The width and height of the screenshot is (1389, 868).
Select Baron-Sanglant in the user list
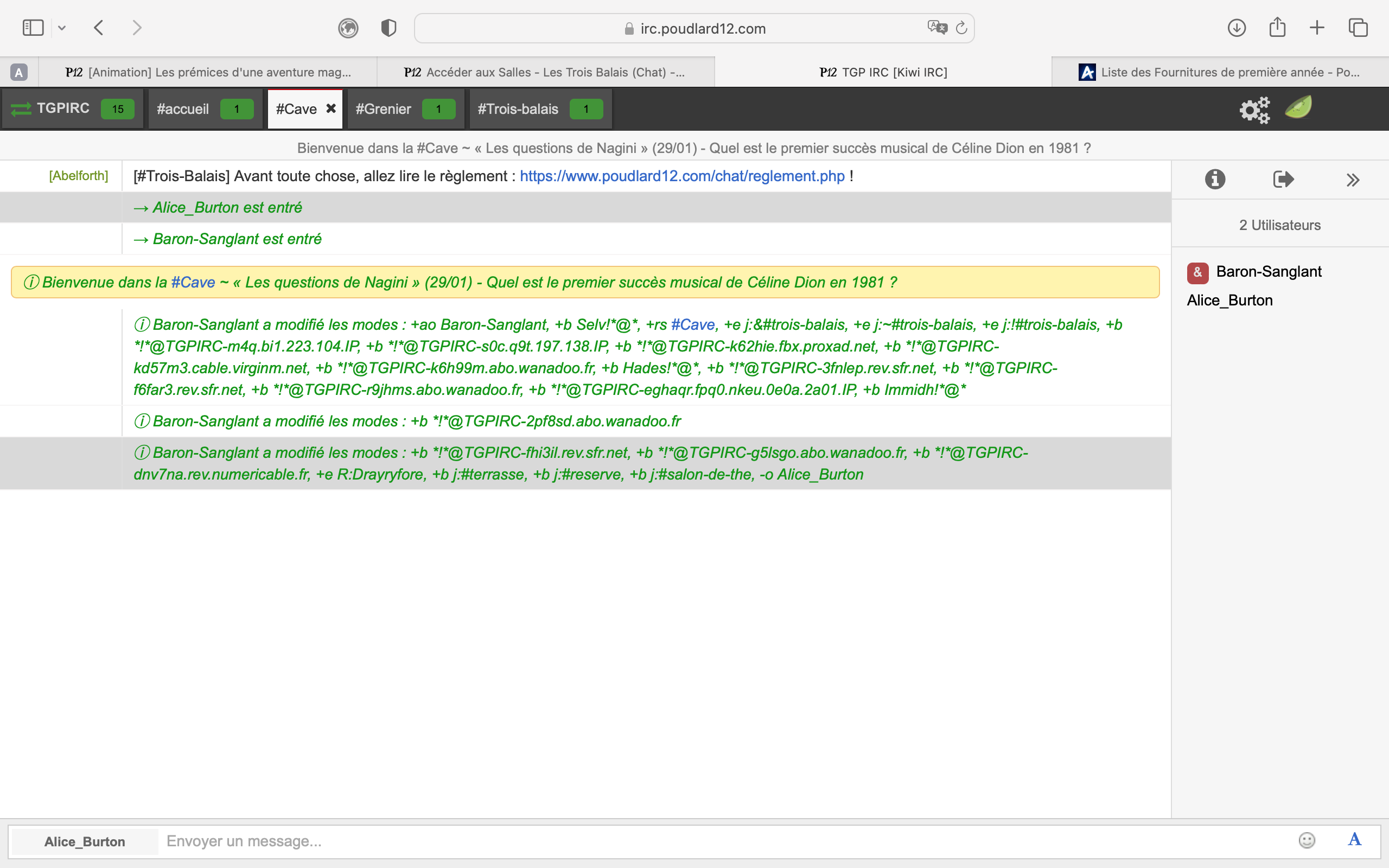pyautogui.click(x=1269, y=272)
